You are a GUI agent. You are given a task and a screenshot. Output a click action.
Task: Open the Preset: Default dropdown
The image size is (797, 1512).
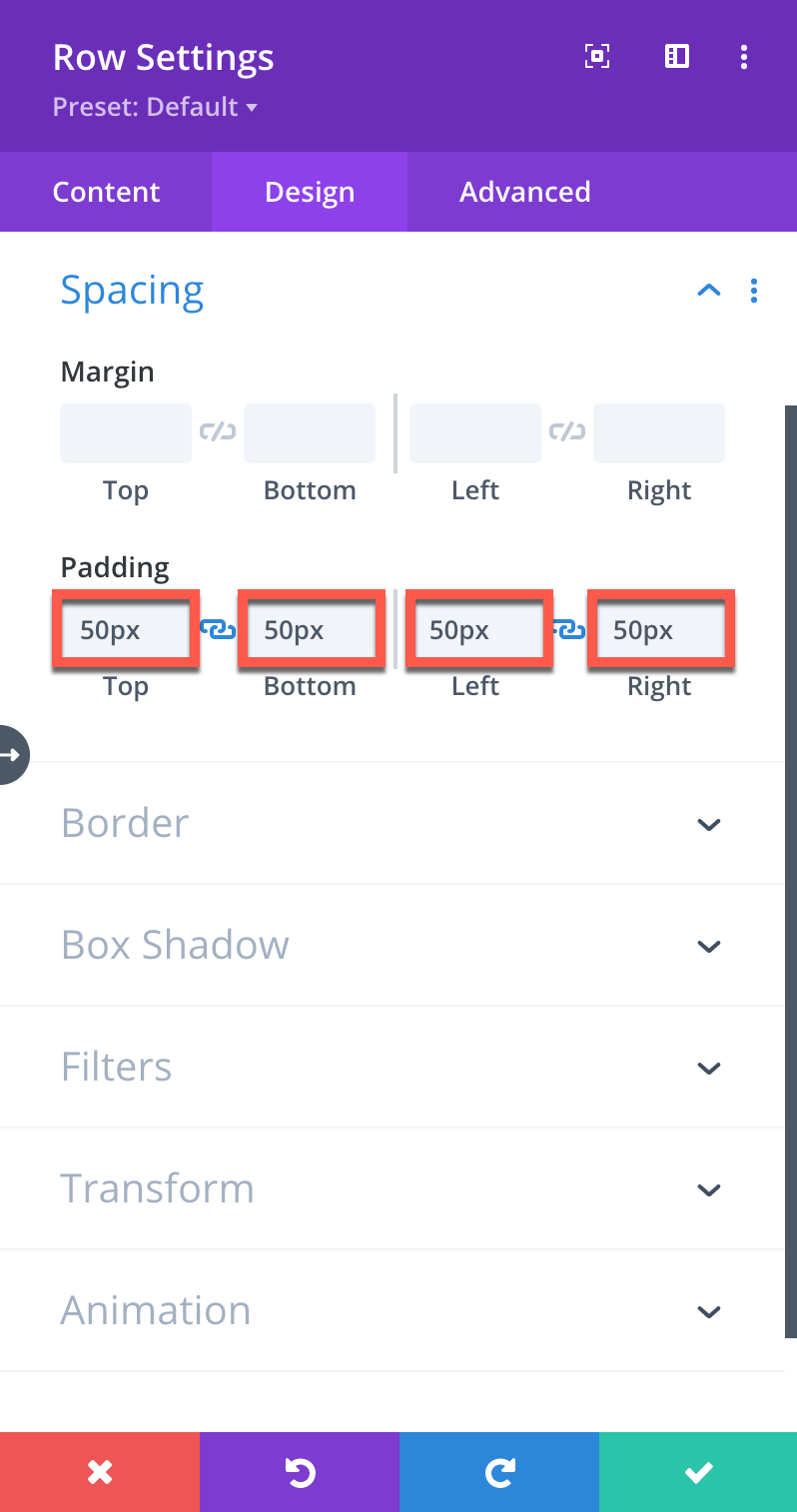click(x=155, y=107)
